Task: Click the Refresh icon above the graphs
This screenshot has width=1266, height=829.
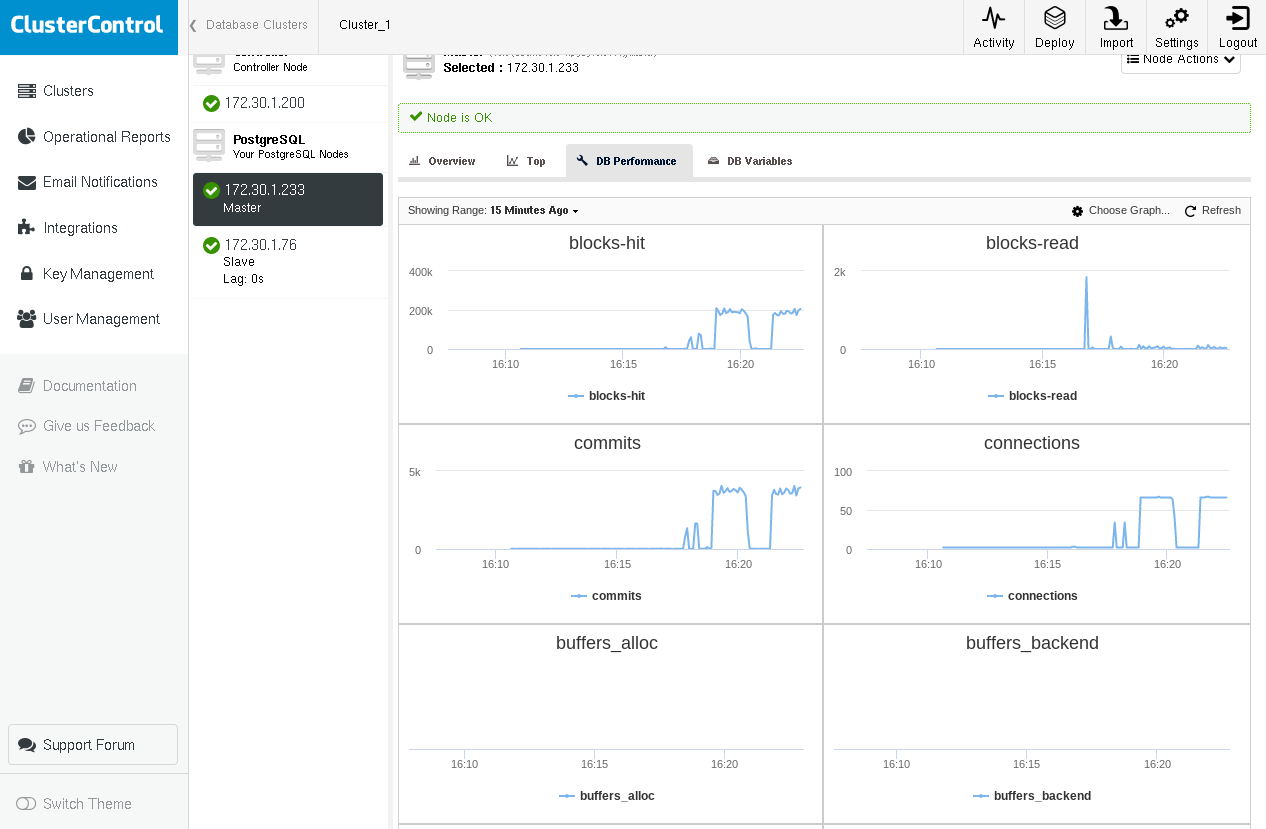Action: (x=1212, y=211)
